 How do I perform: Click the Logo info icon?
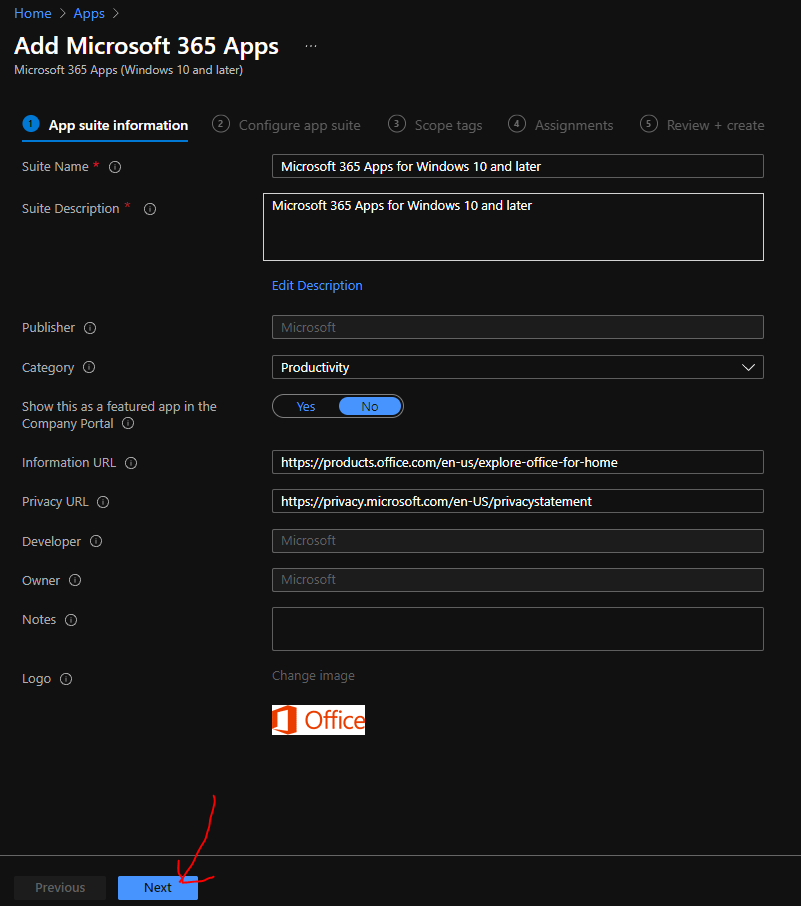coord(66,679)
